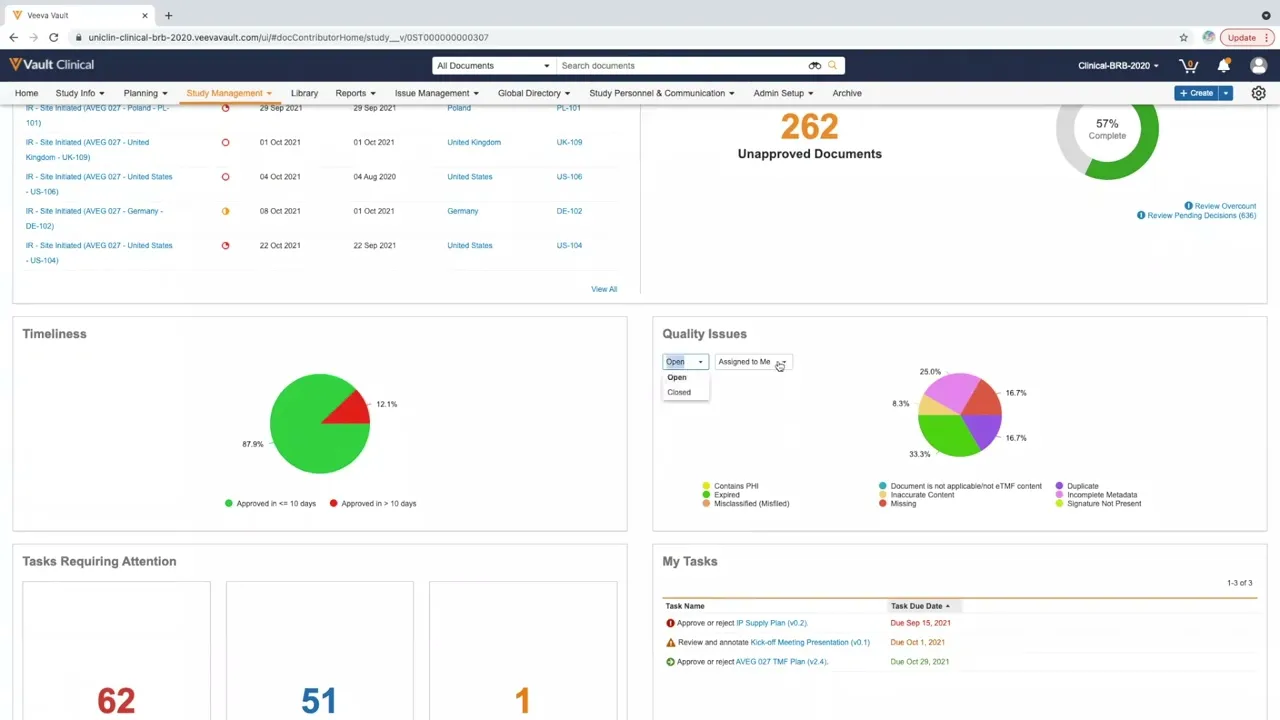Open the Admin Setup menu
This screenshot has height=720, width=1280.
pyautogui.click(x=783, y=93)
